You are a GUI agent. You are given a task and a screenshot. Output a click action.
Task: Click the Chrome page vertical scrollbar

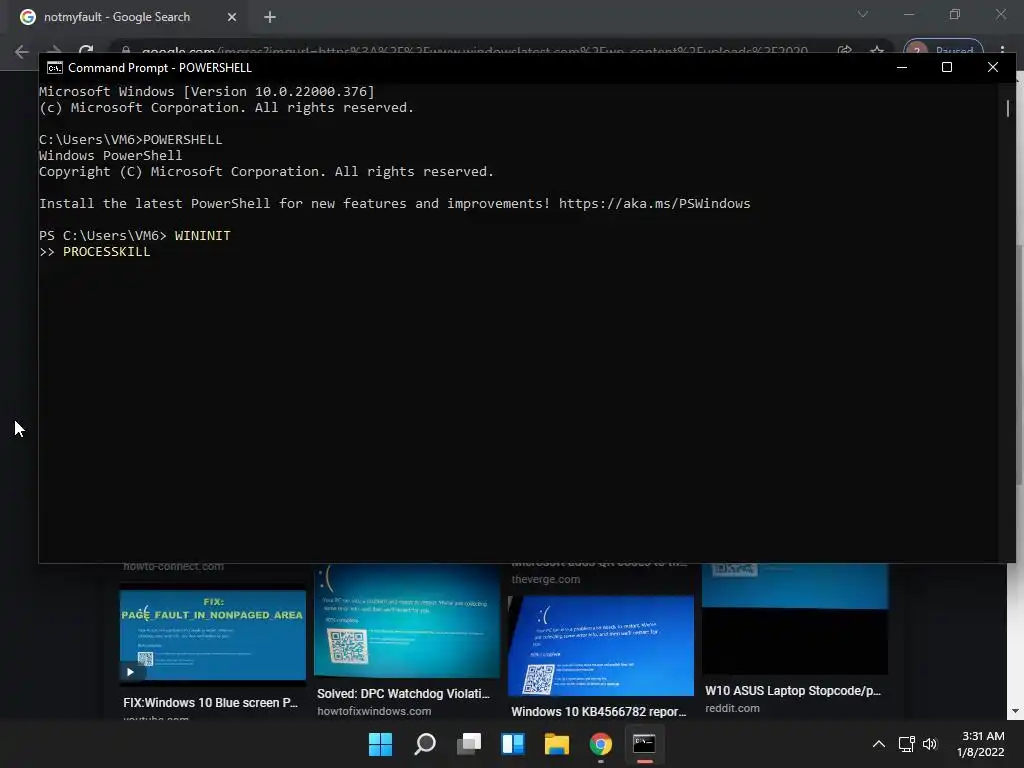coord(1019,364)
